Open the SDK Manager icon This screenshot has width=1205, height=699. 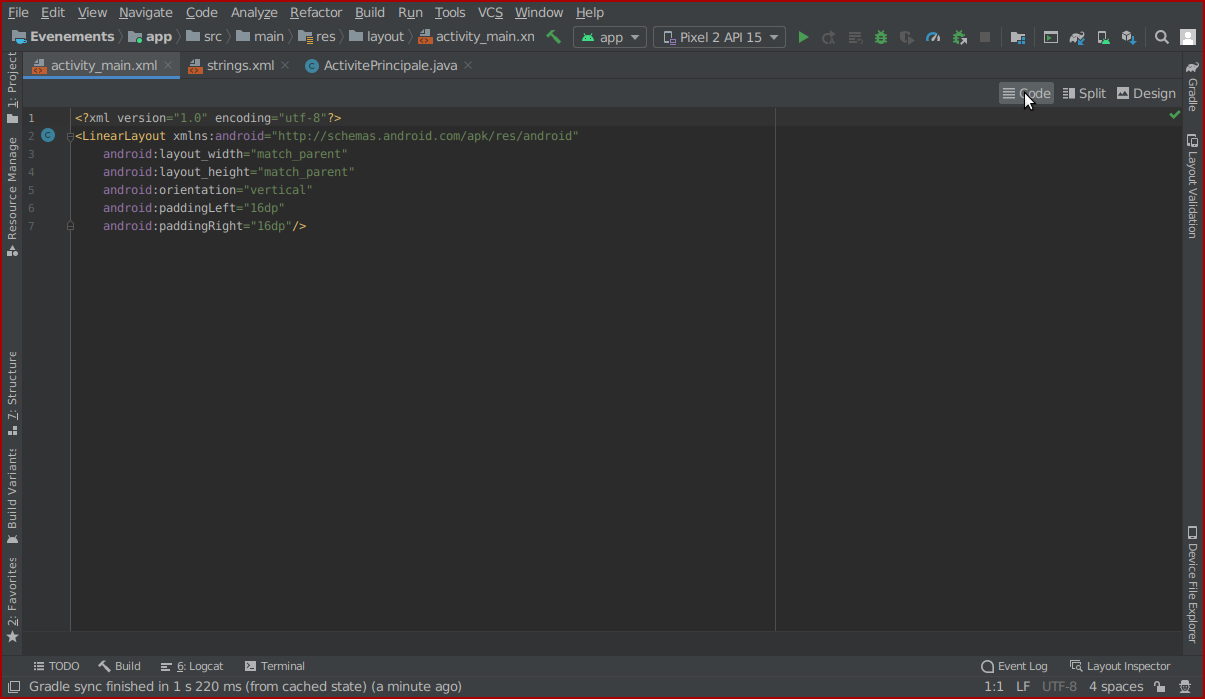[1128, 37]
